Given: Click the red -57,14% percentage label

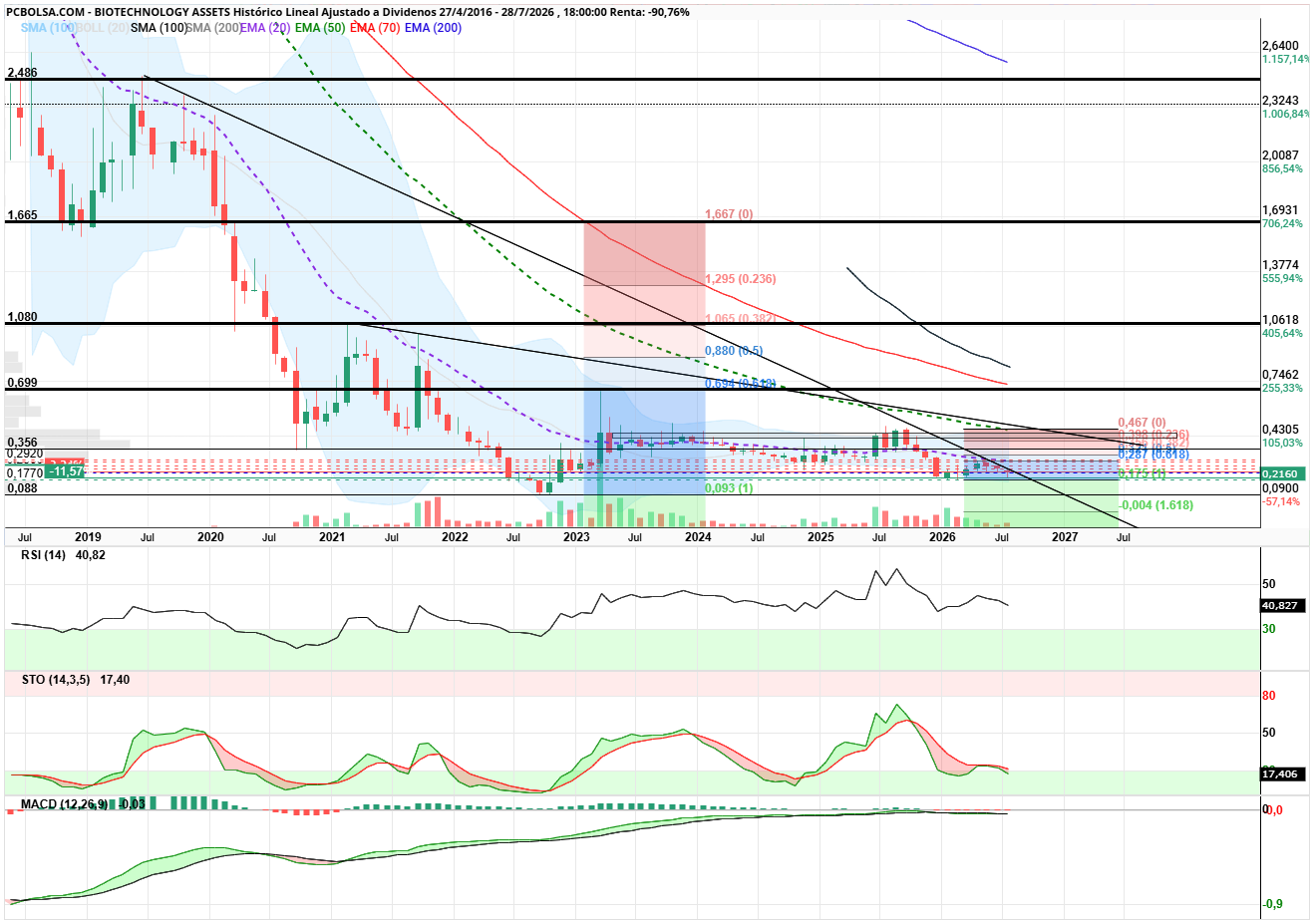Looking at the screenshot, I should (x=1281, y=501).
